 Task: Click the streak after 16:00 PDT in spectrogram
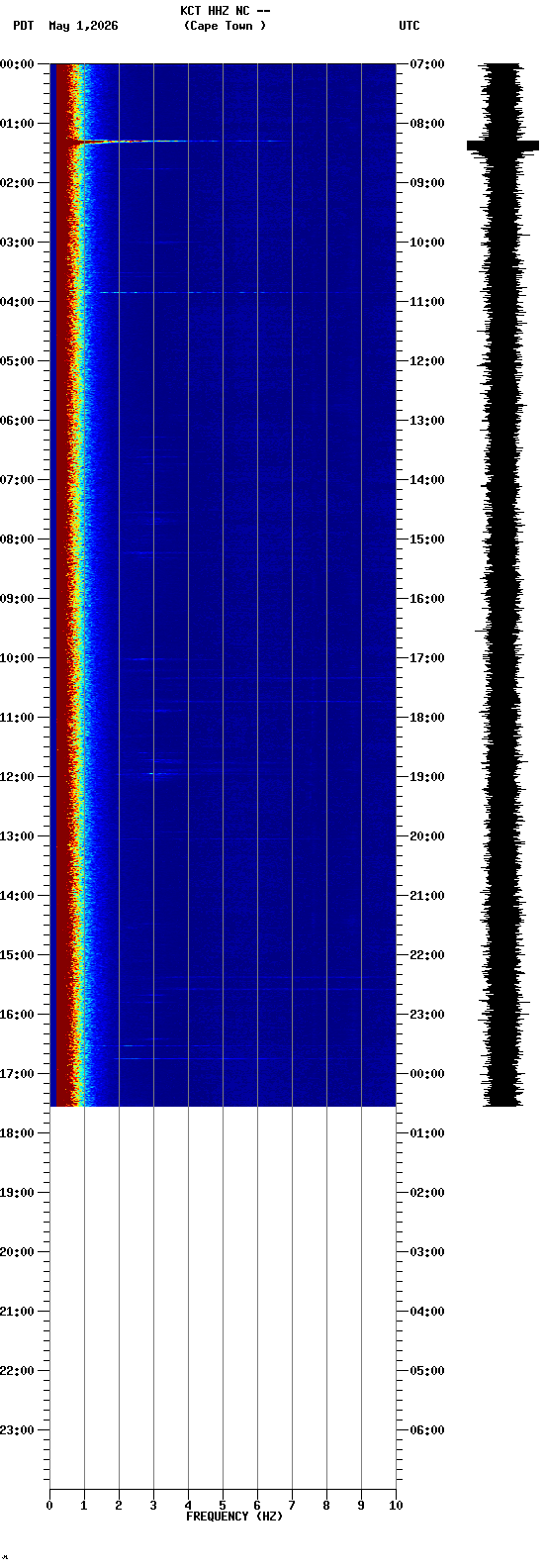(x=158, y=1045)
